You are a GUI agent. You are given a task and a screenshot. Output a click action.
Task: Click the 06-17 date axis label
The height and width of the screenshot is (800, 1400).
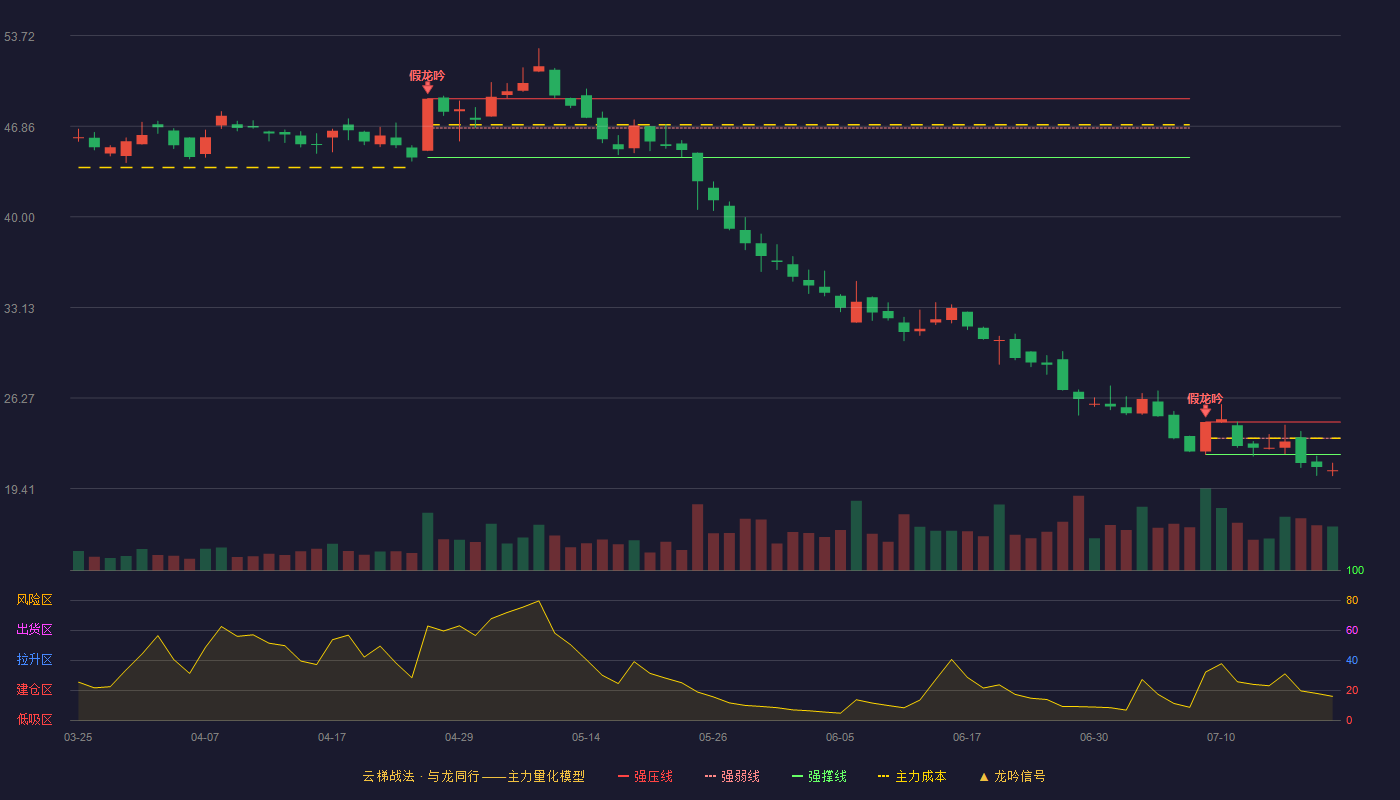coord(967,737)
